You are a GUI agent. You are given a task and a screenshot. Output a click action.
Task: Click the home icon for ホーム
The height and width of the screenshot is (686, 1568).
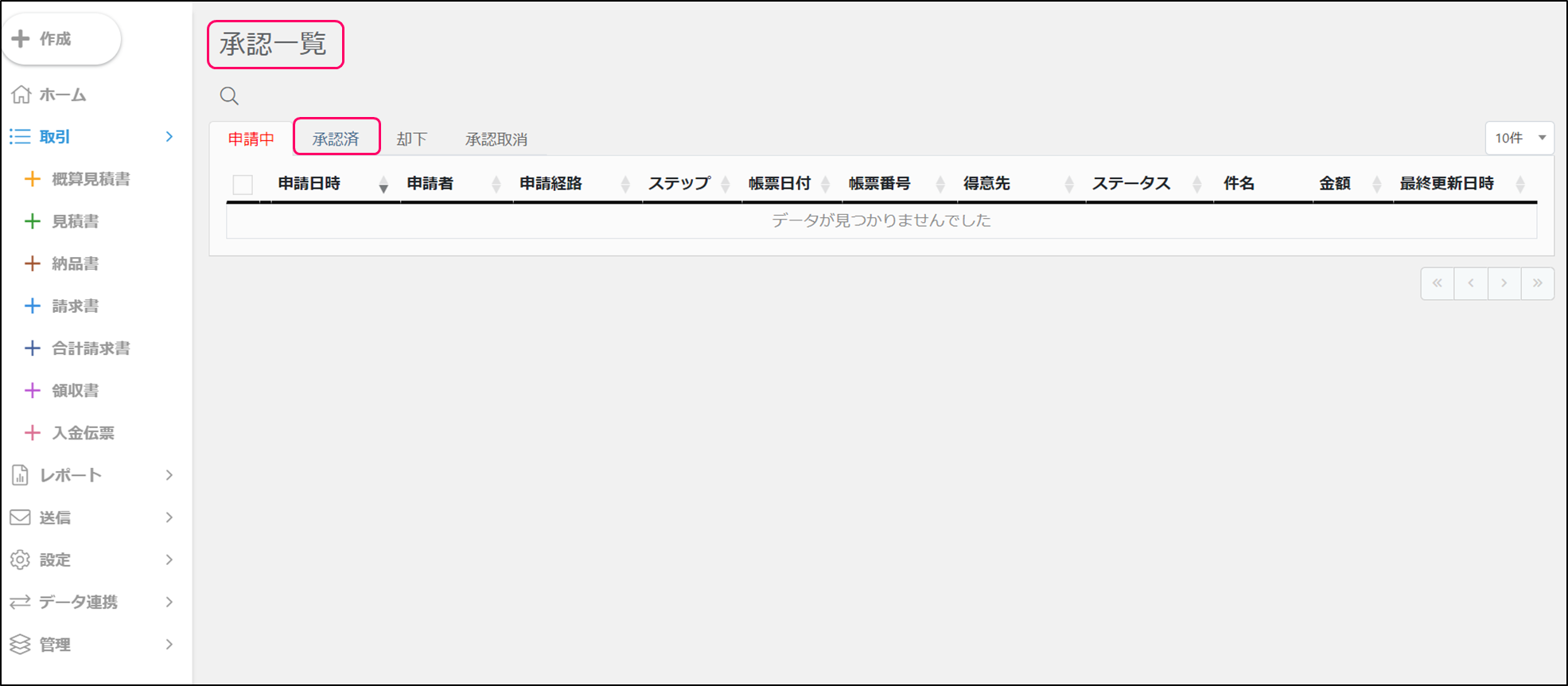(21, 95)
